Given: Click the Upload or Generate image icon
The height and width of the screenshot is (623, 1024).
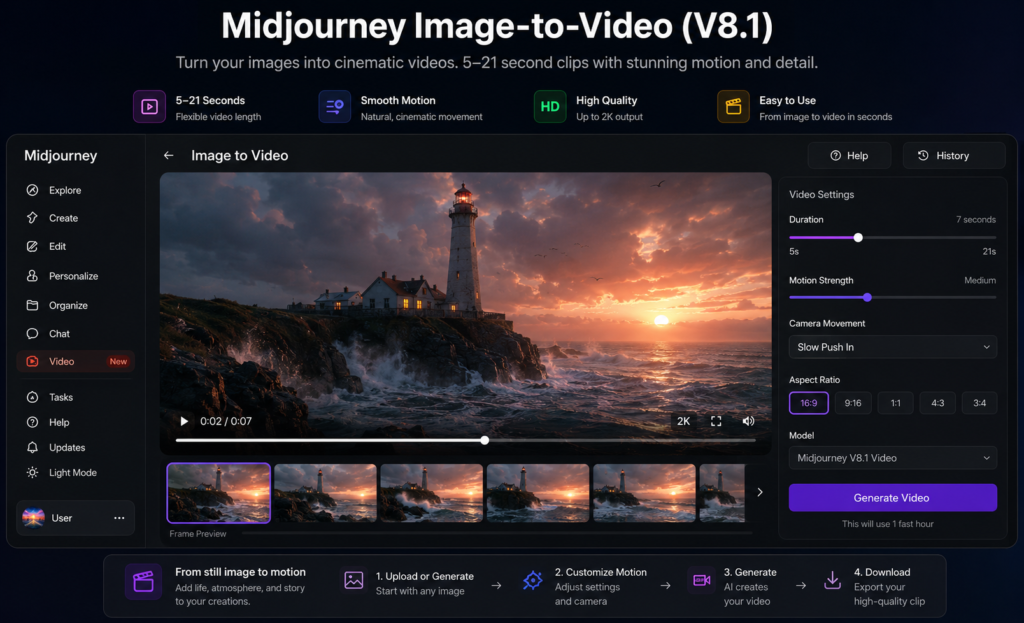Looking at the screenshot, I should [353, 580].
